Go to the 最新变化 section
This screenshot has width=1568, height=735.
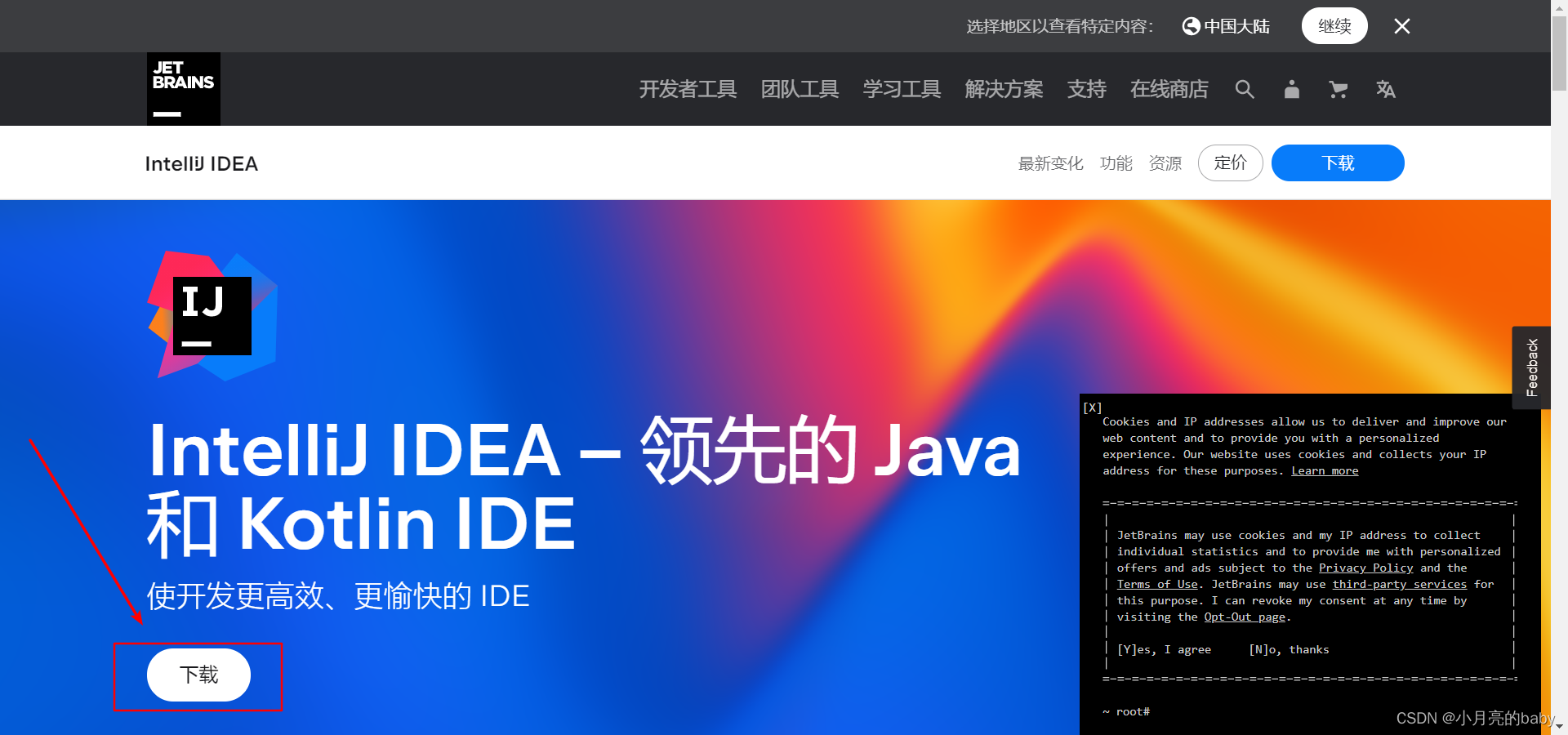click(1050, 163)
